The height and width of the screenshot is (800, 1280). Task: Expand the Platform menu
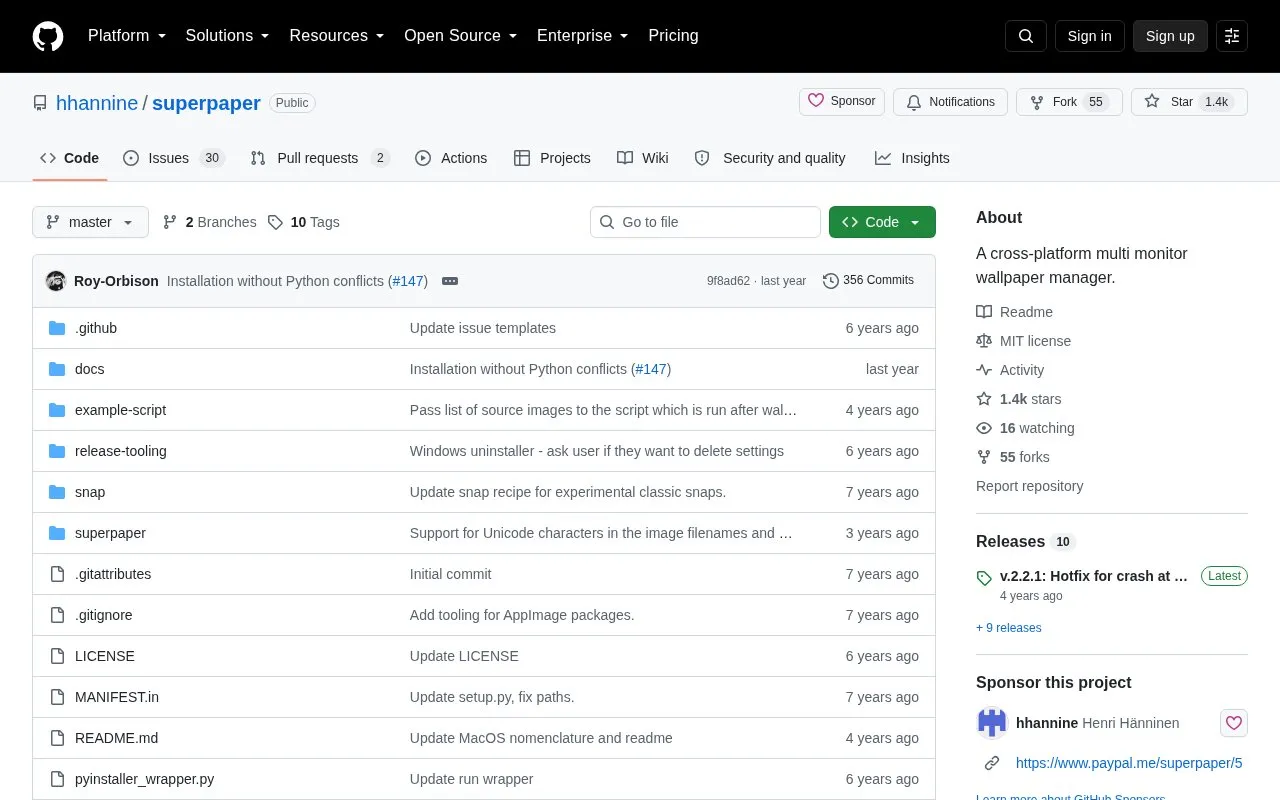[127, 36]
